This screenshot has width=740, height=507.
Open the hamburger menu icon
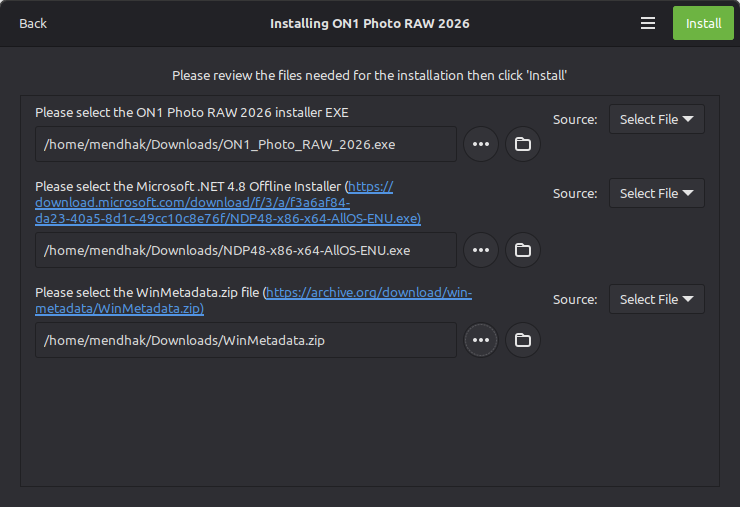click(x=648, y=23)
